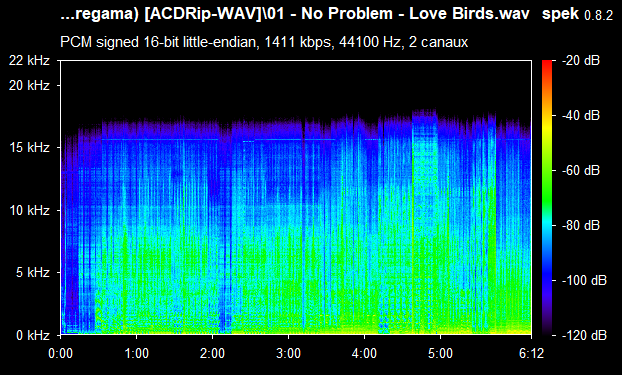The image size is (622, 375).
Task: Click the 15 kHz frequency axis label
Action: point(29,148)
